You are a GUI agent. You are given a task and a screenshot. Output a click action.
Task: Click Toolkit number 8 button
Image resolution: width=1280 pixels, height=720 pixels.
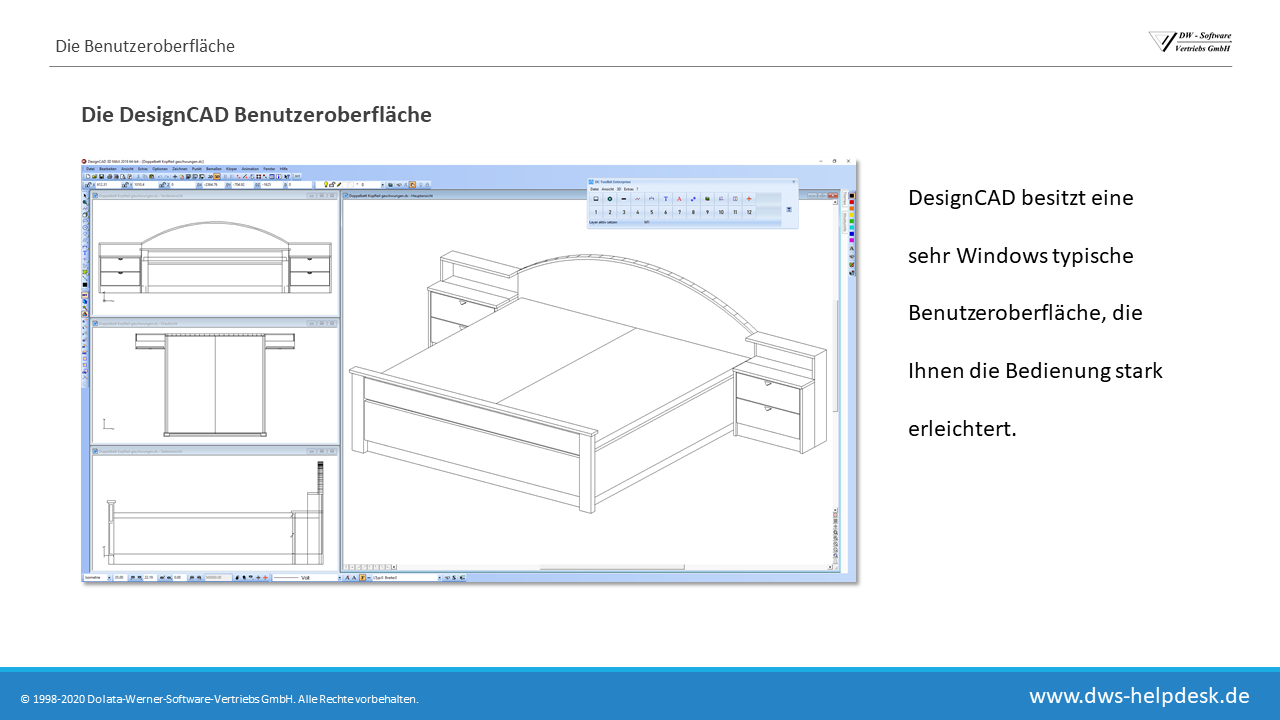click(x=693, y=212)
